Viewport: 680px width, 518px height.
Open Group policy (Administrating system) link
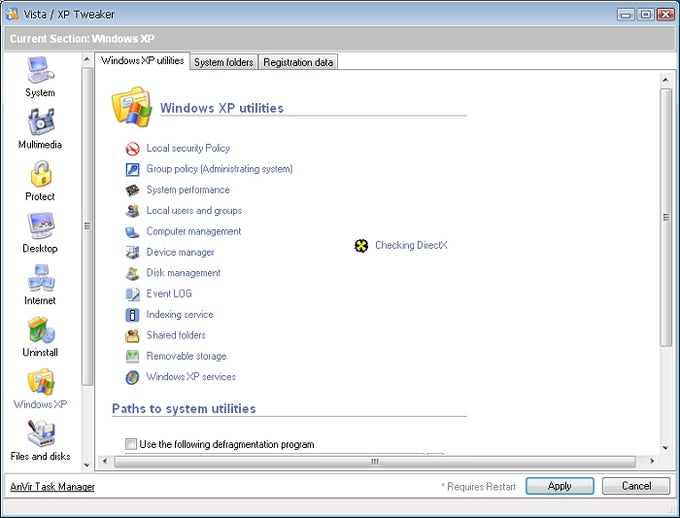coord(219,169)
